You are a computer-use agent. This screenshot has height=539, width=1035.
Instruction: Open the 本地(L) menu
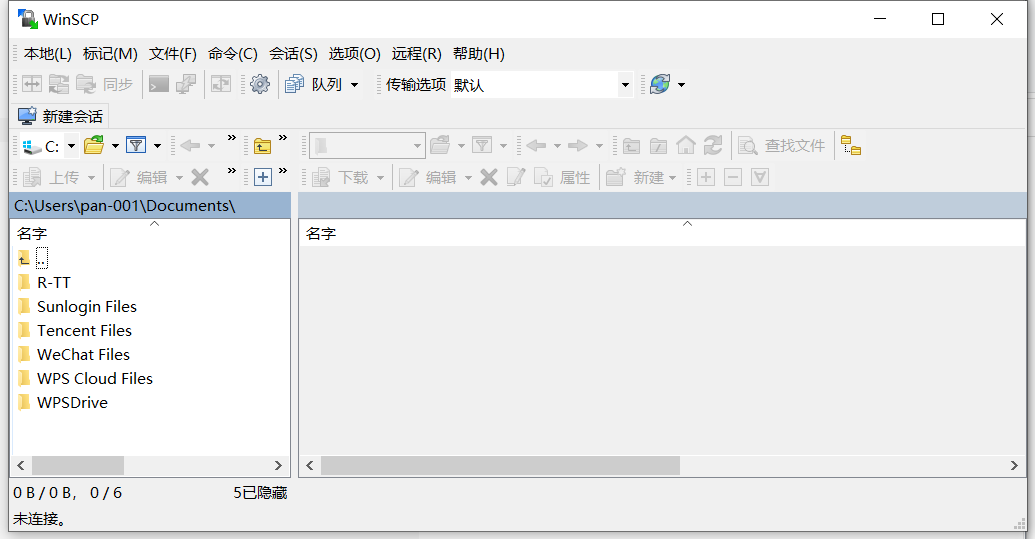(48, 53)
